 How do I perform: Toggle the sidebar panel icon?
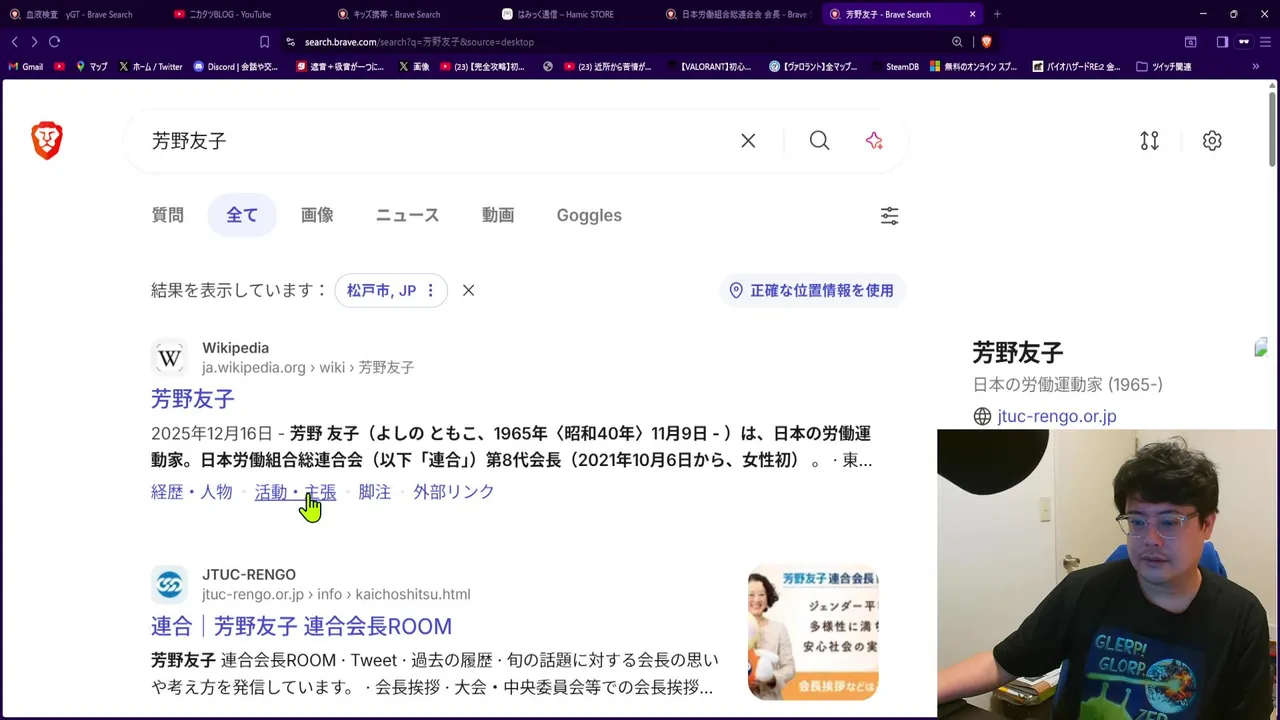click(x=1222, y=42)
